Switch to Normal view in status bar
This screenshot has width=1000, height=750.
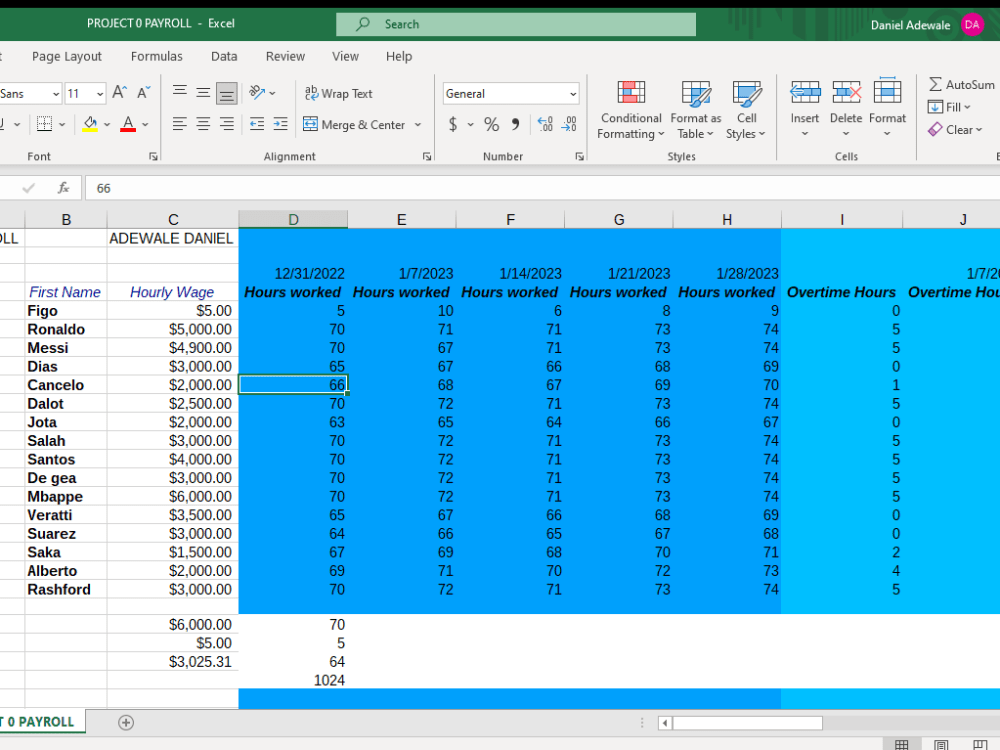coord(901,744)
